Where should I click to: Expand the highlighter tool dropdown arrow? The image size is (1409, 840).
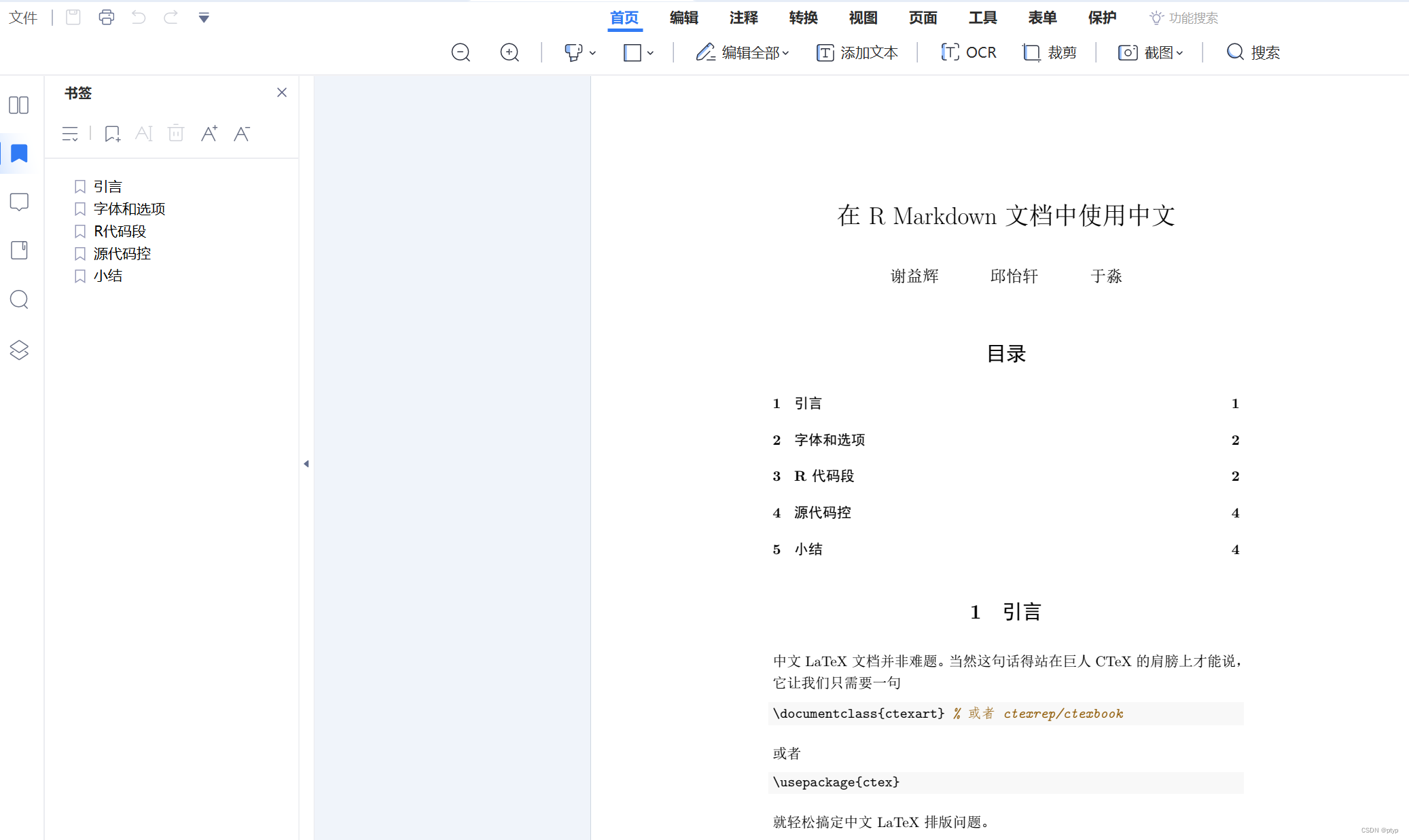tap(593, 53)
